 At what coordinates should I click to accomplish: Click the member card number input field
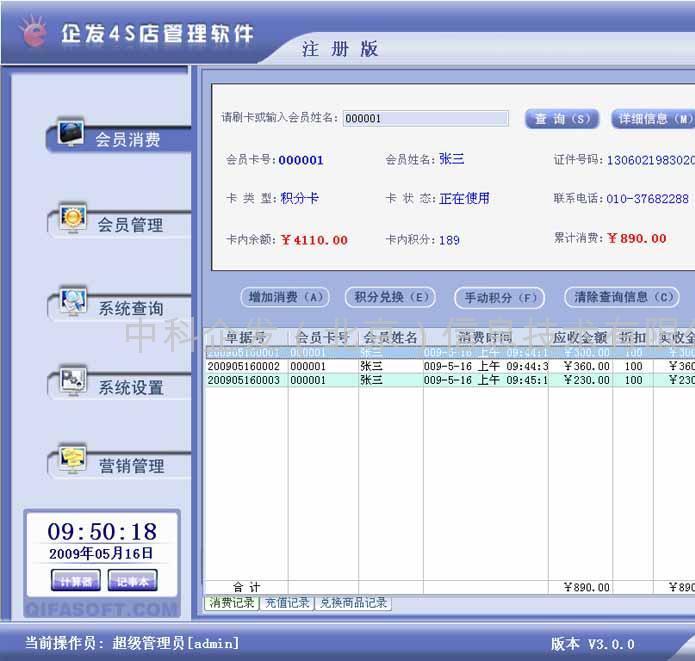(x=425, y=118)
